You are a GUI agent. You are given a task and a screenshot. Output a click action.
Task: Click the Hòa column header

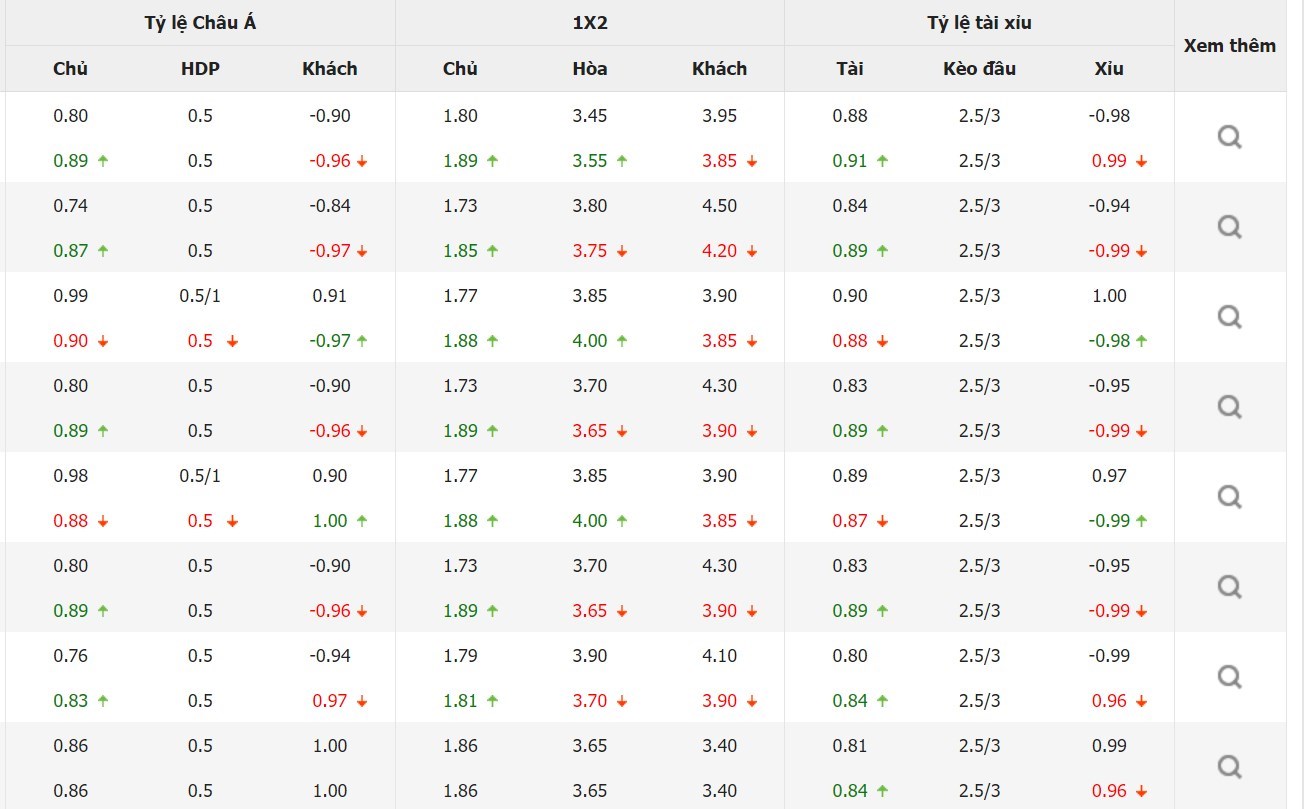pyautogui.click(x=590, y=69)
